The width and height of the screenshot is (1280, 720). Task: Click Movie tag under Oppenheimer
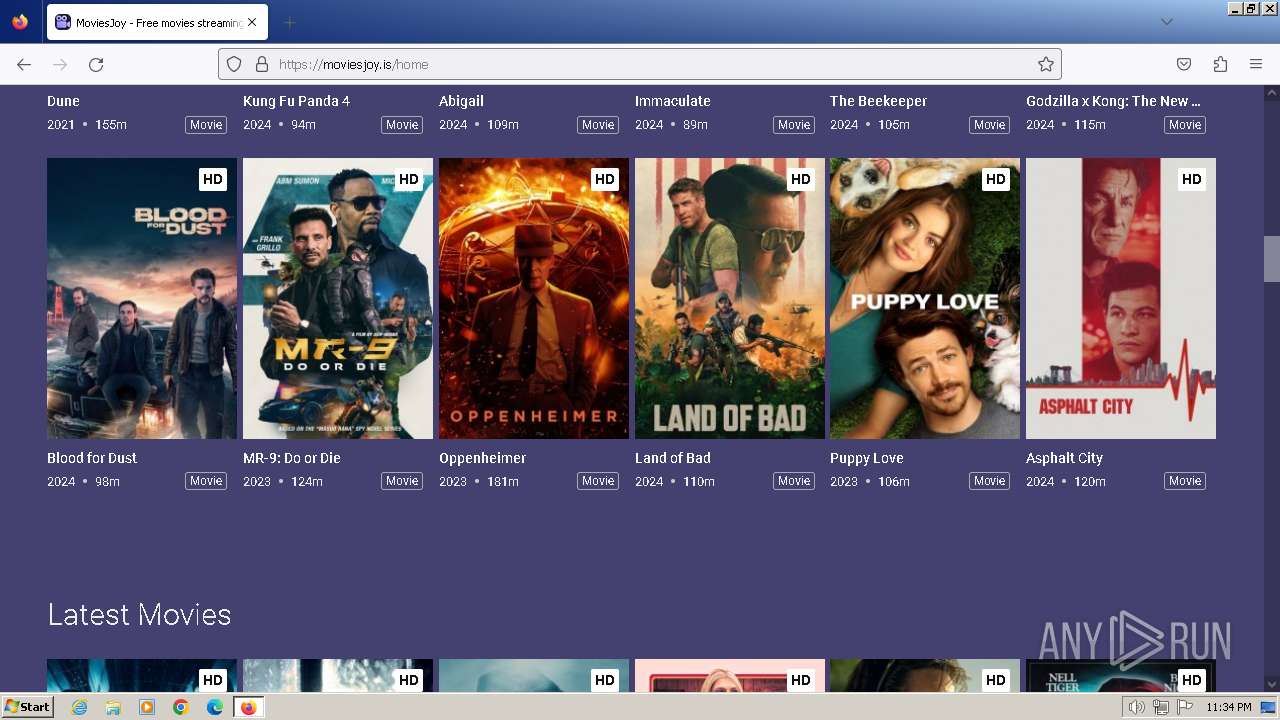pyautogui.click(x=598, y=481)
